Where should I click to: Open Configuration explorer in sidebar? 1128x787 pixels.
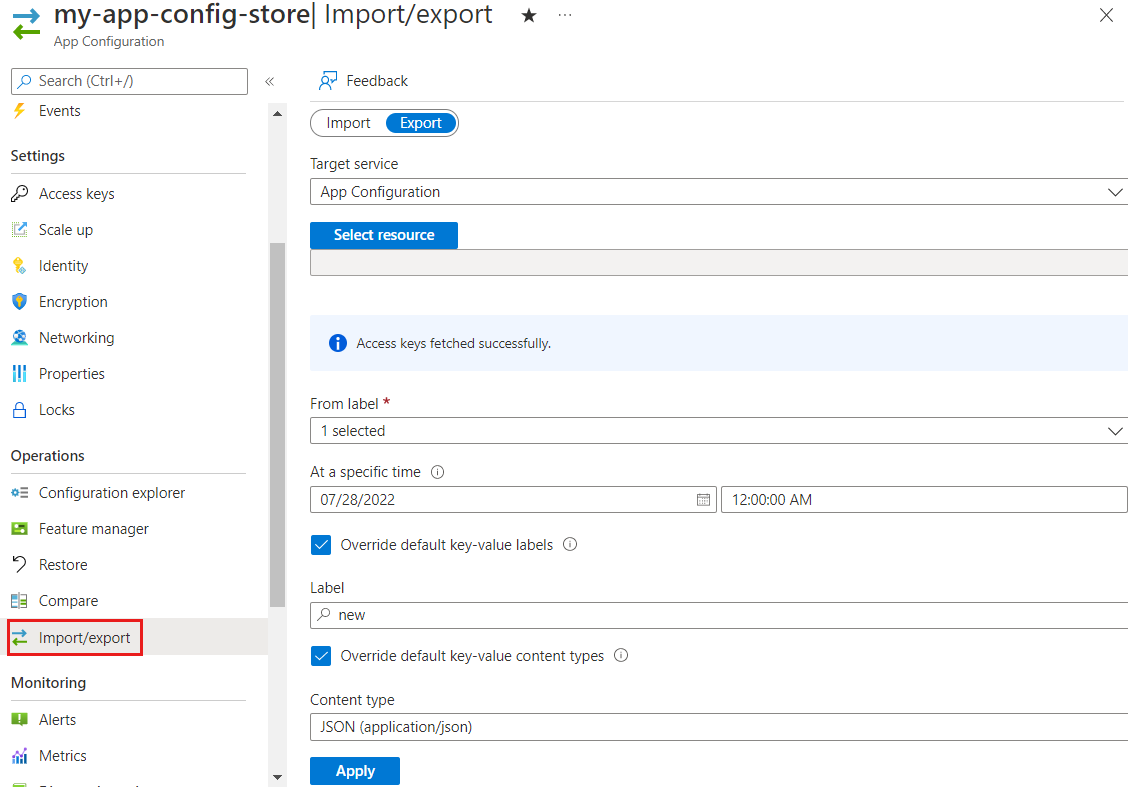(111, 493)
